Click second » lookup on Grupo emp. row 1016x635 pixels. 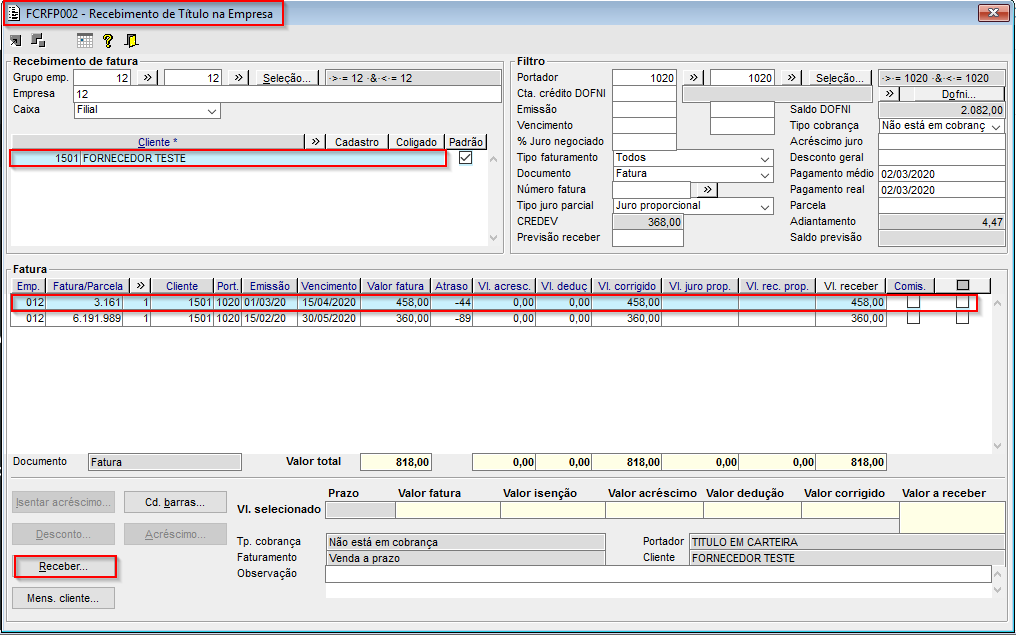click(238, 78)
